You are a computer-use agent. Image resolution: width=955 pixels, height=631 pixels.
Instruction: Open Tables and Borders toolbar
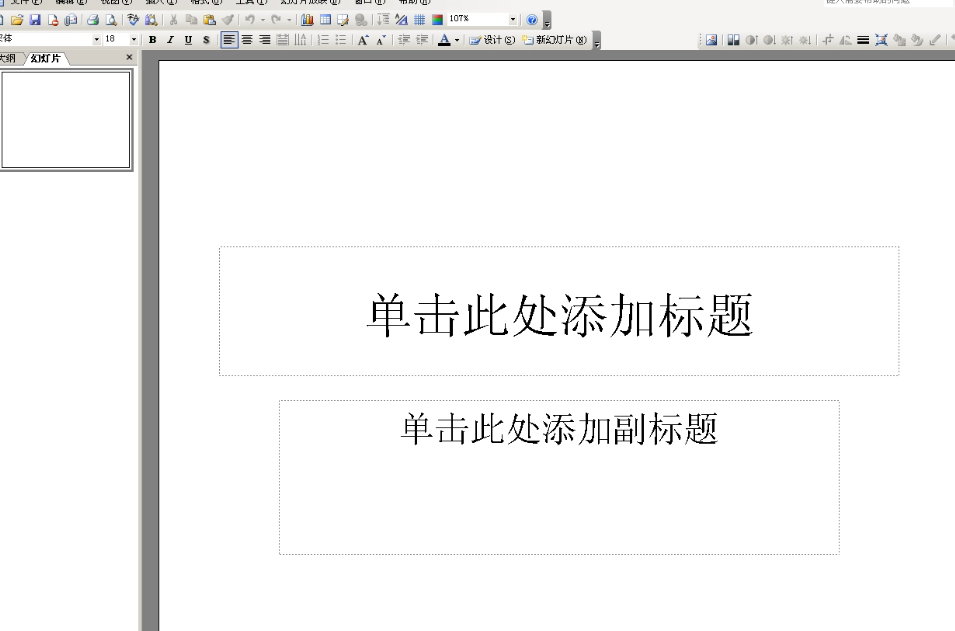tap(343, 20)
